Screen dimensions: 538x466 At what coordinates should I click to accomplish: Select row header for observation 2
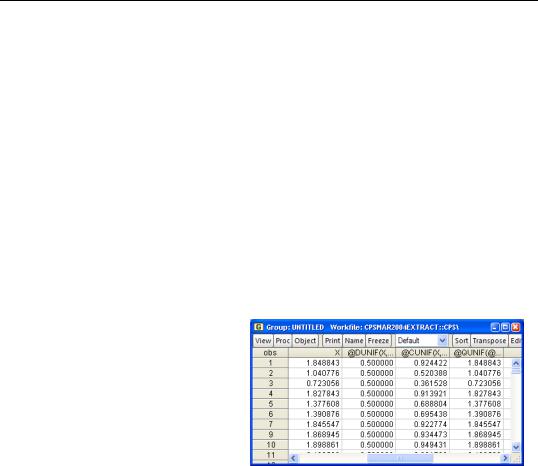click(x=270, y=373)
